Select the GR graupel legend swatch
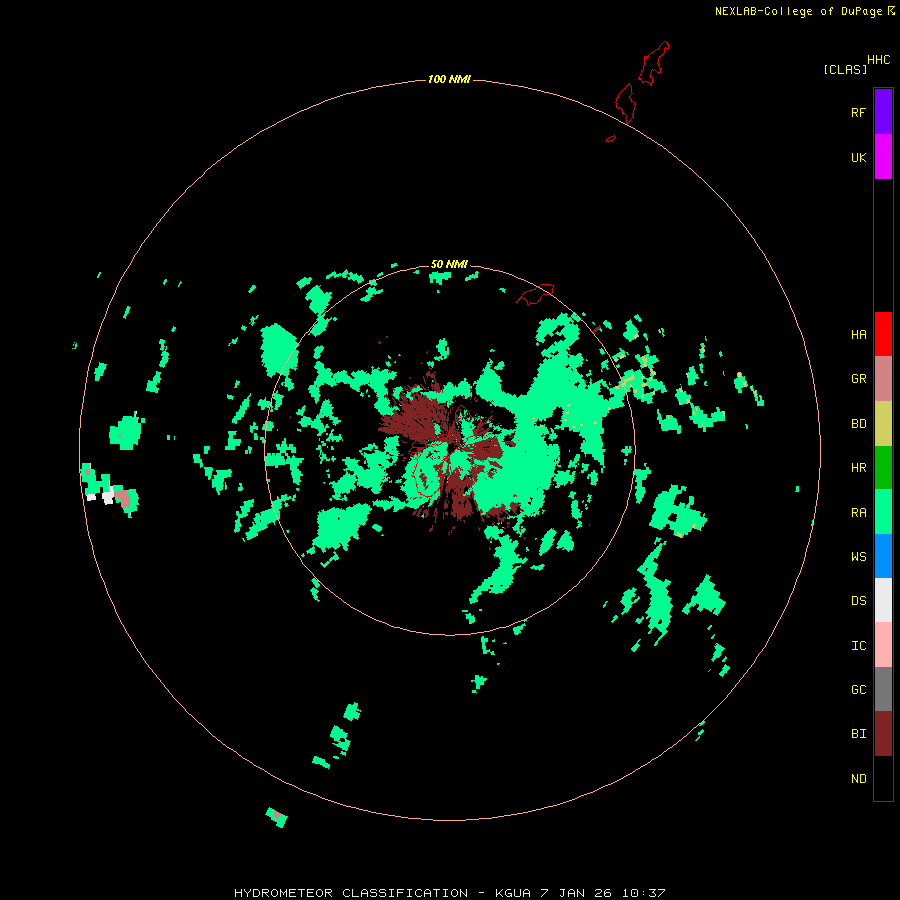The width and height of the screenshot is (900, 900). [883, 379]
